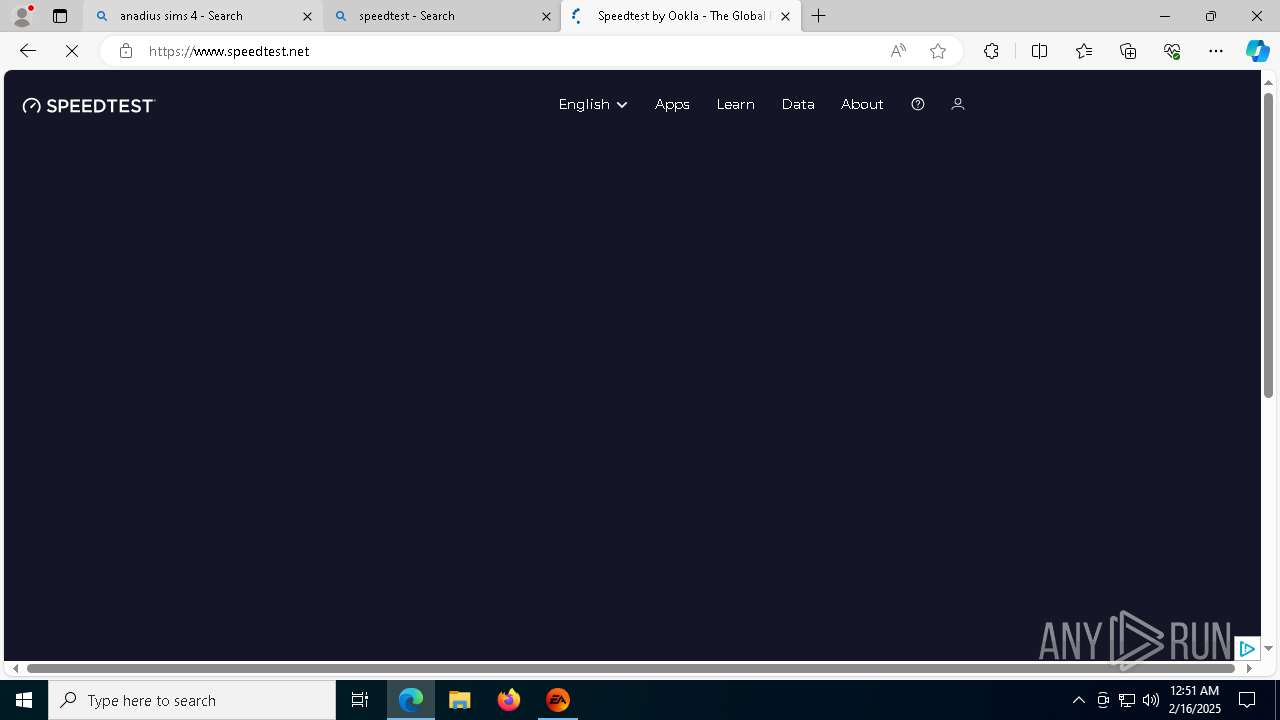Click the scroll right arrow
The image size is (1280, 720).
1249,668
